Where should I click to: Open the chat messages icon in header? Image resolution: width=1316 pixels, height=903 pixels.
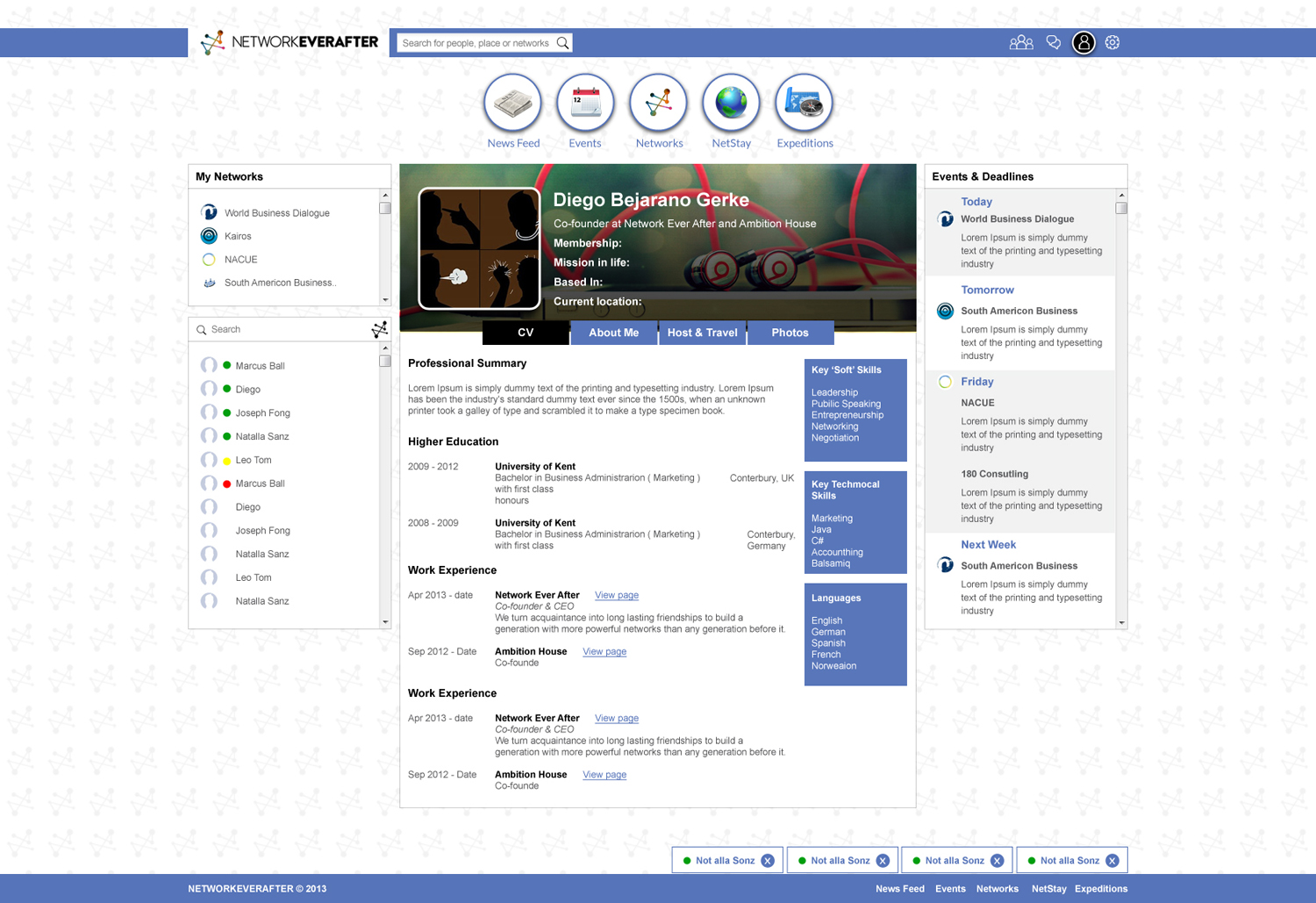tap(1054, 42)
